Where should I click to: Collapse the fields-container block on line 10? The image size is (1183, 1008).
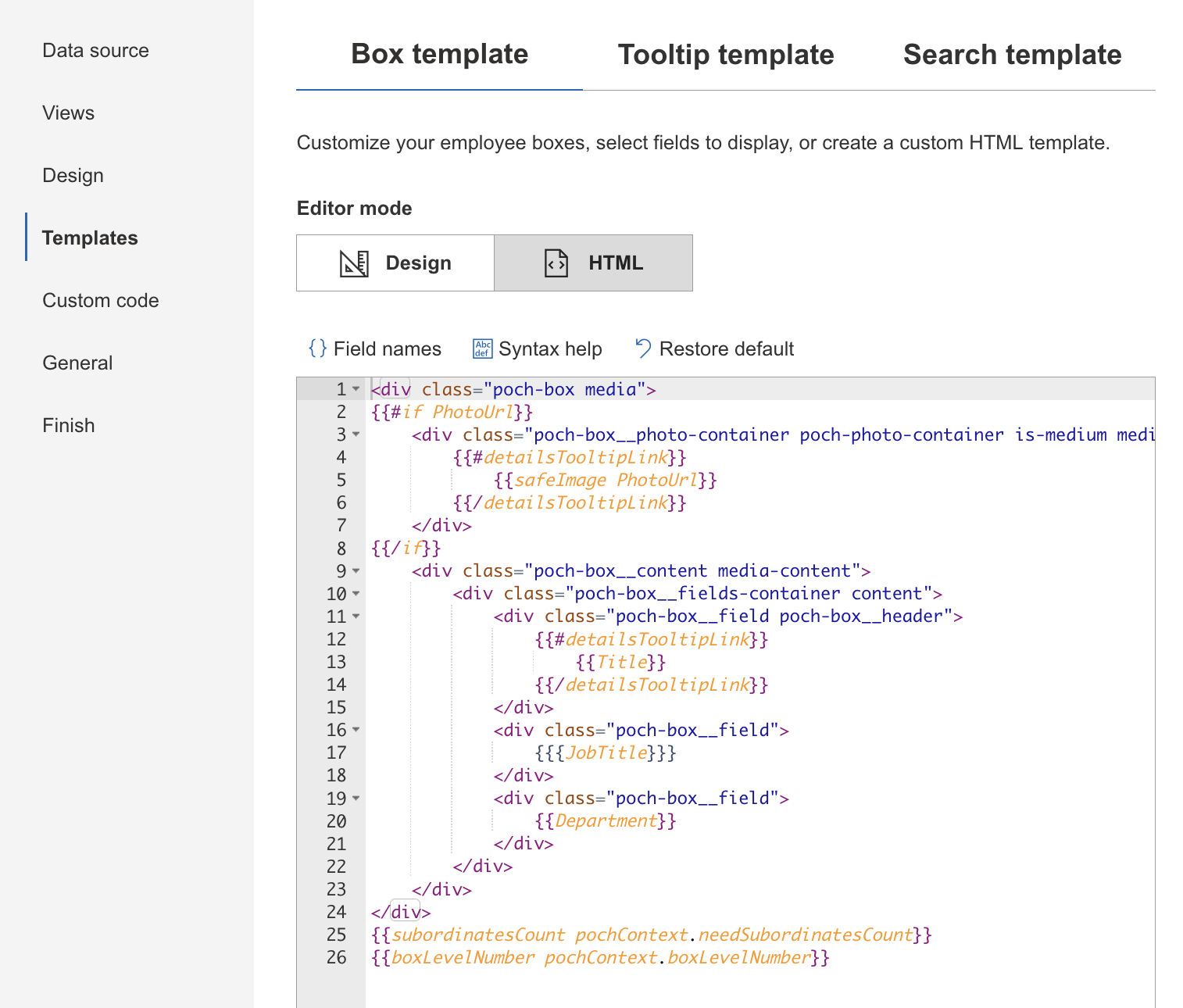pos(356,594)
